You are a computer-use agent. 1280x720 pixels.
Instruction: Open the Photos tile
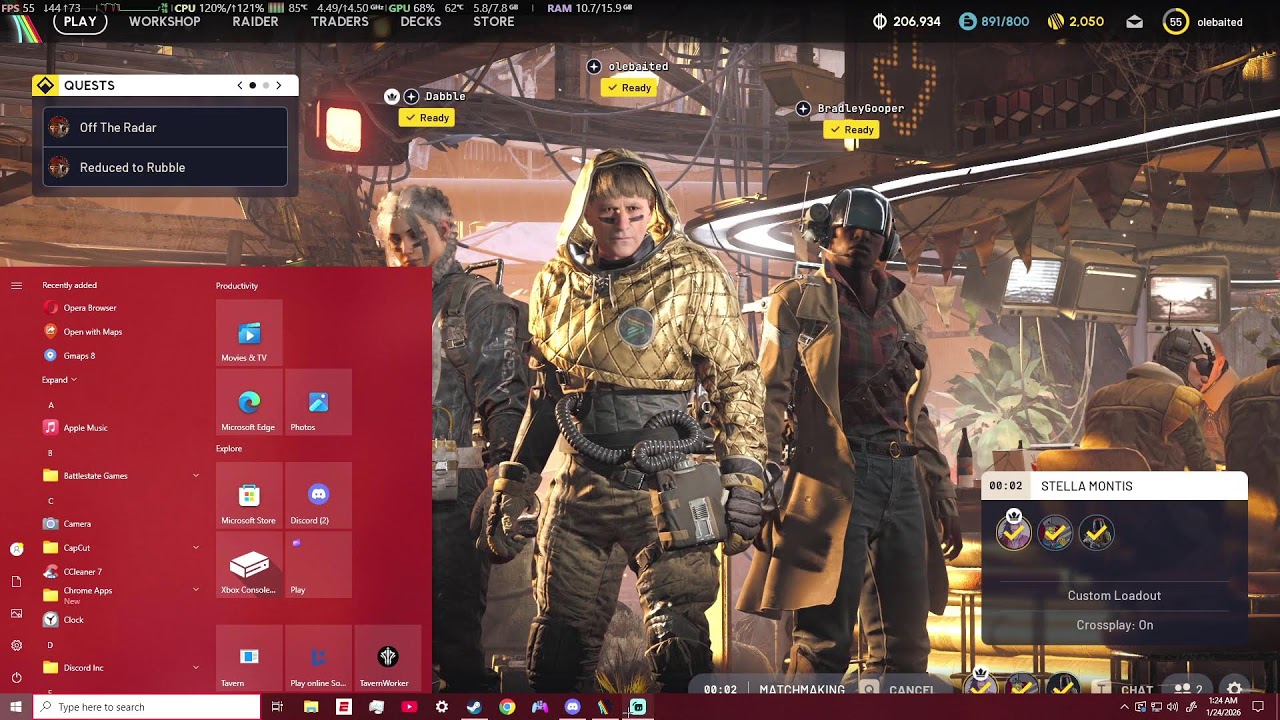coord(318,402)
